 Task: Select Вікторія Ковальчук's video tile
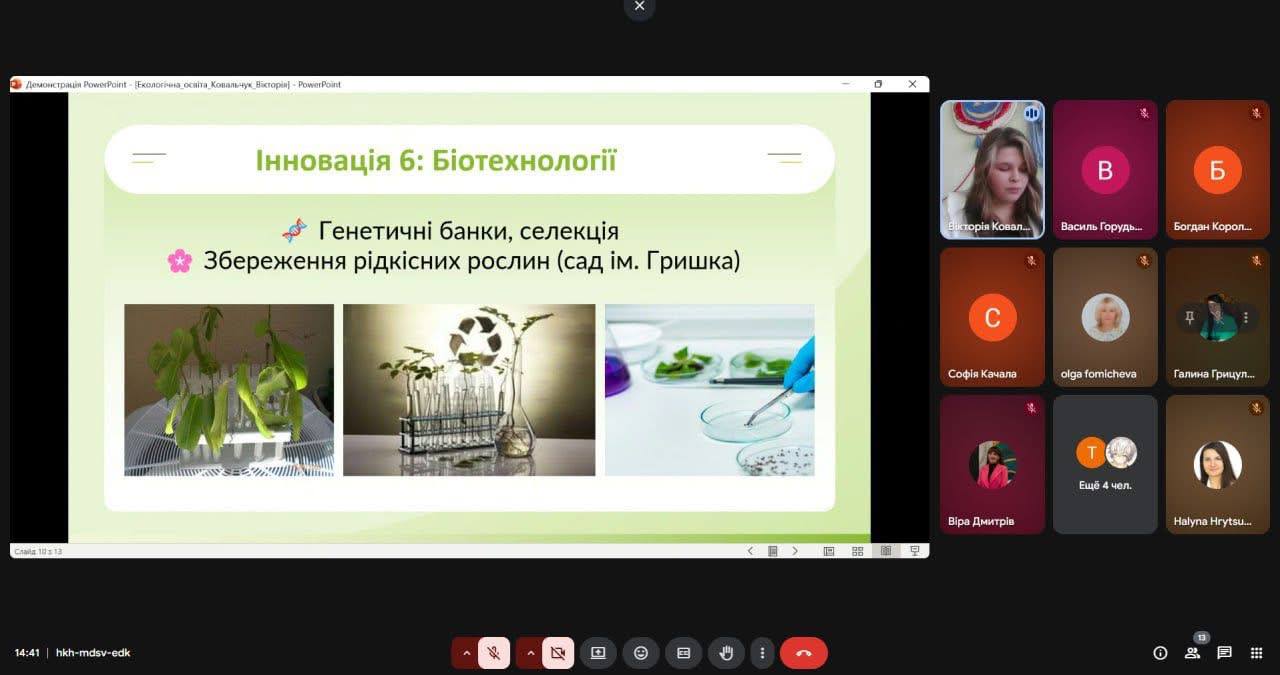992,169
